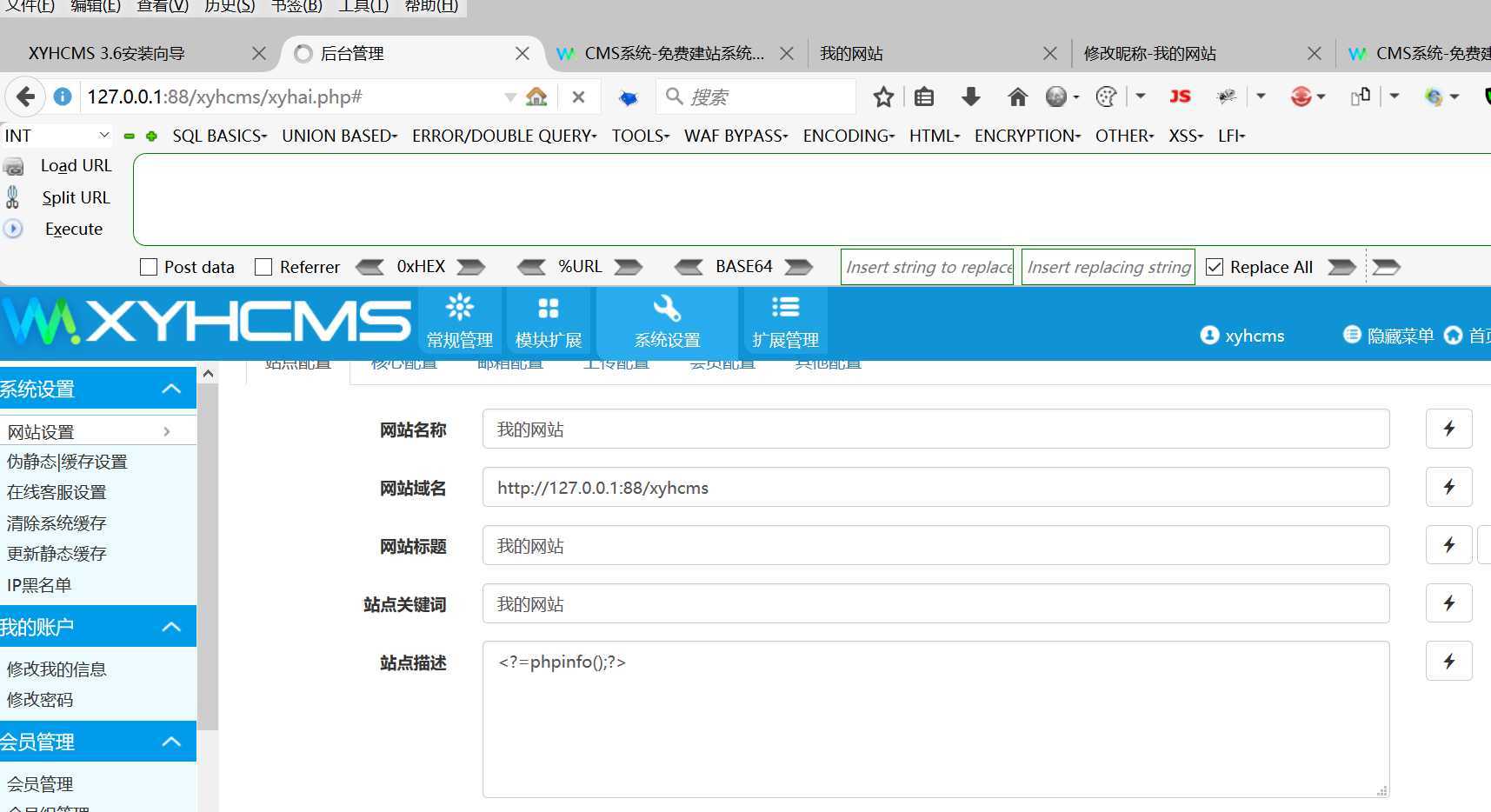Decode %URL with left arrow
This screenshot has width=1491, height=812.
(531, 267)
